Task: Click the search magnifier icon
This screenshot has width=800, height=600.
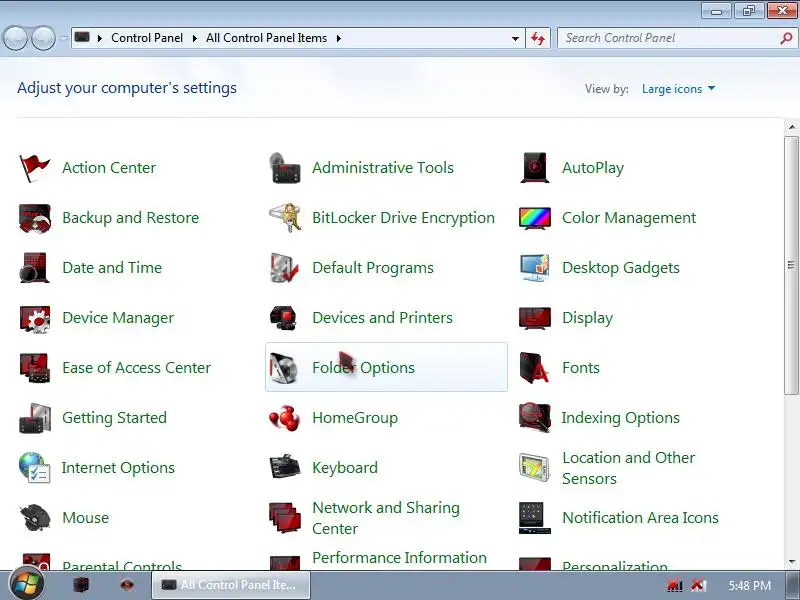Action: 786,38
